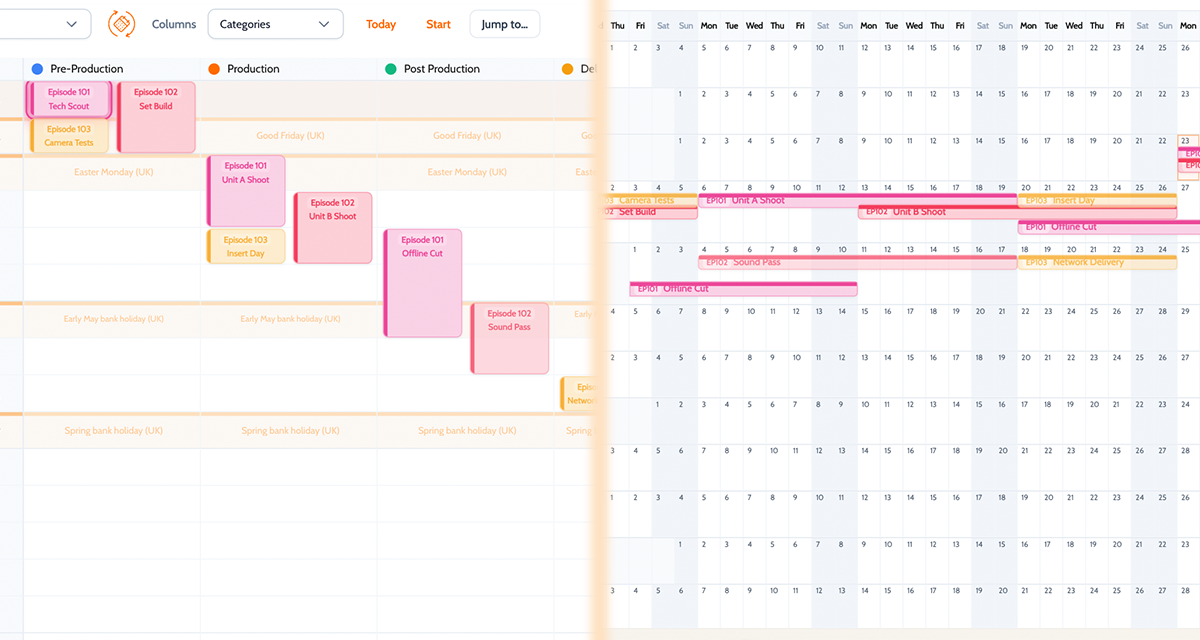Screen dimensions: 1200x640
Task: Select the Production column header label
Action: [x=253, y=69]
